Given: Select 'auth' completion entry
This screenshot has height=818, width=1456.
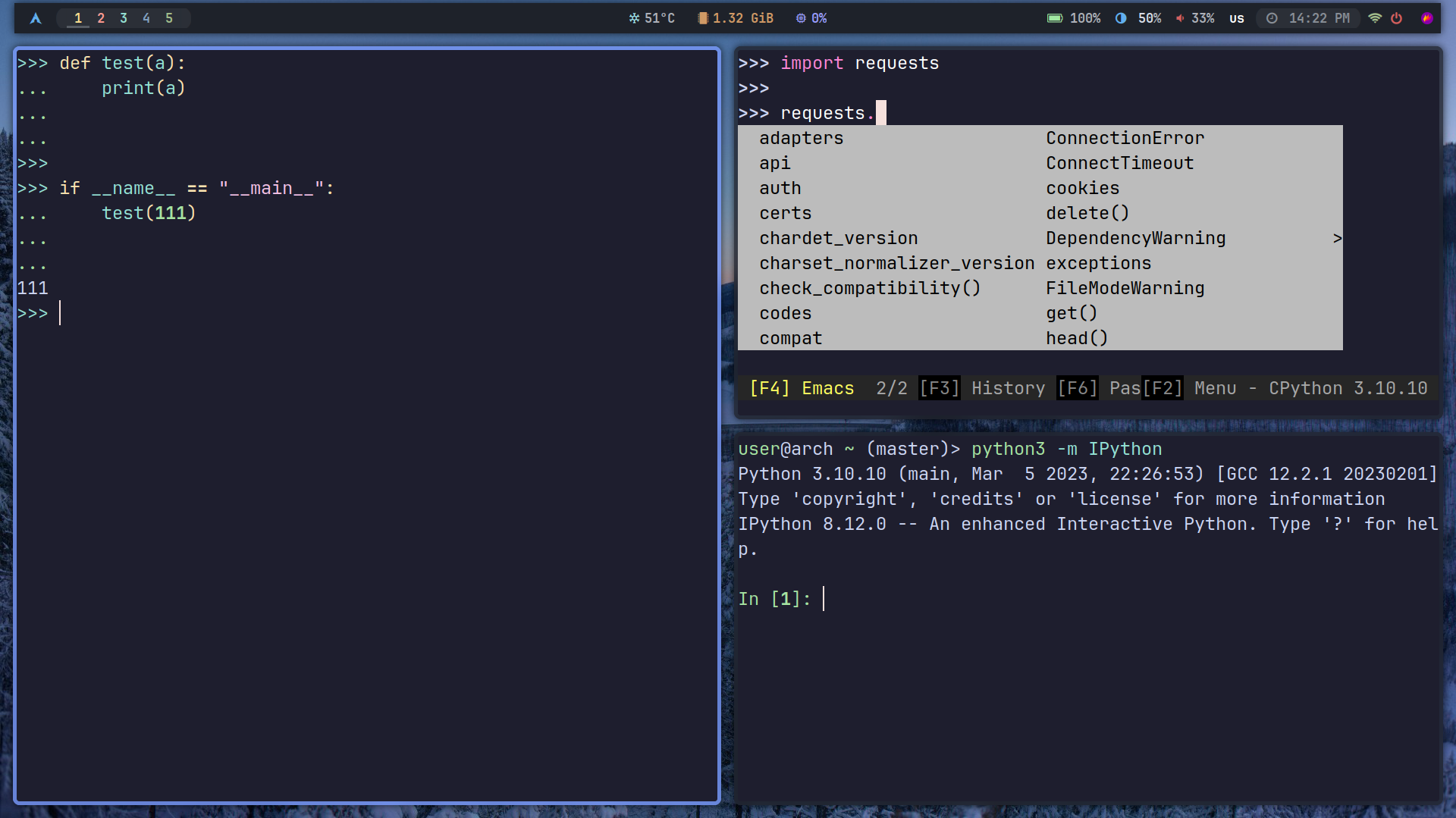Looking at the screenshot, I should point(780,188).
